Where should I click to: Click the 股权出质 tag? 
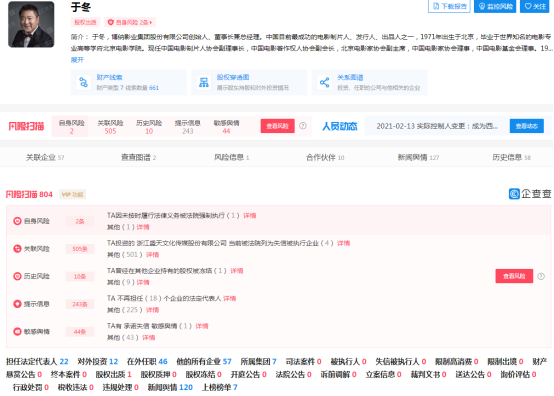pos(85,22)
